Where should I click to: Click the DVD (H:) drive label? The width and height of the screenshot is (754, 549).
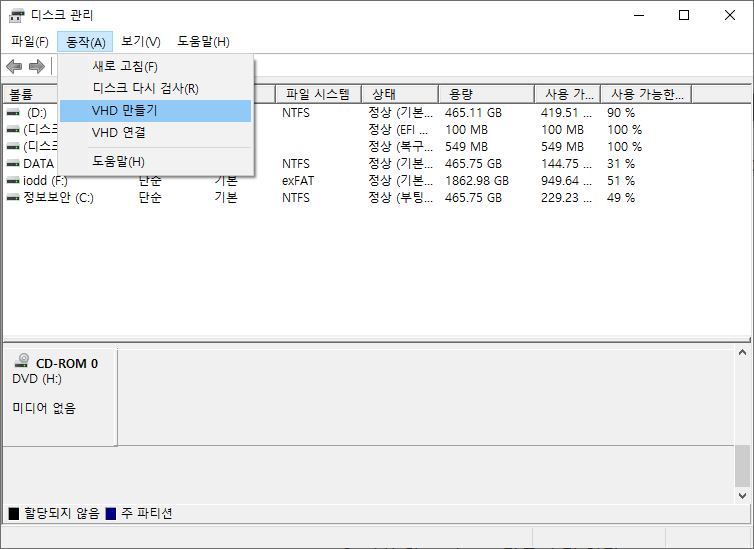37,379
